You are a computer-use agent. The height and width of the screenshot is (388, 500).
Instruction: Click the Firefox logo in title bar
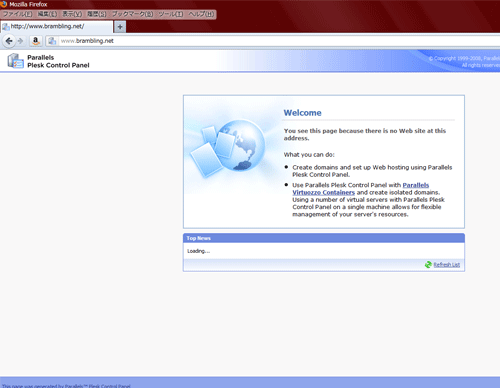tap(3, 4)
